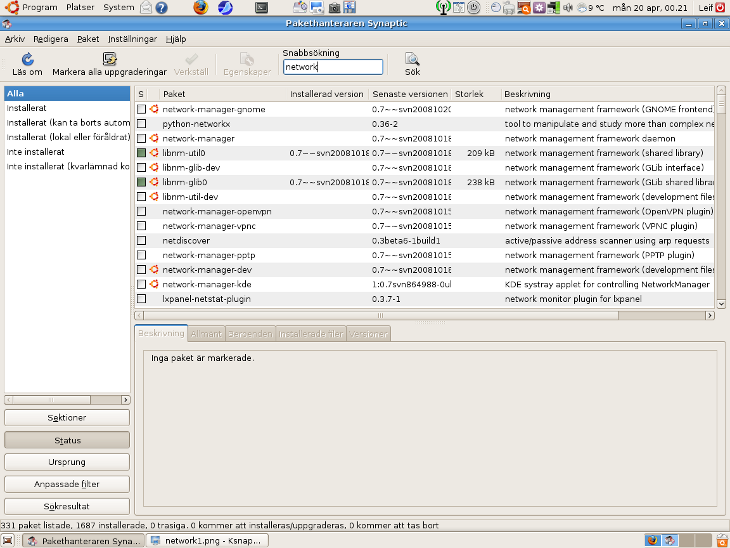Click the camera screenshot launcher icon
Viewport: 730px width, 548px height.
[x=334, y=7]
